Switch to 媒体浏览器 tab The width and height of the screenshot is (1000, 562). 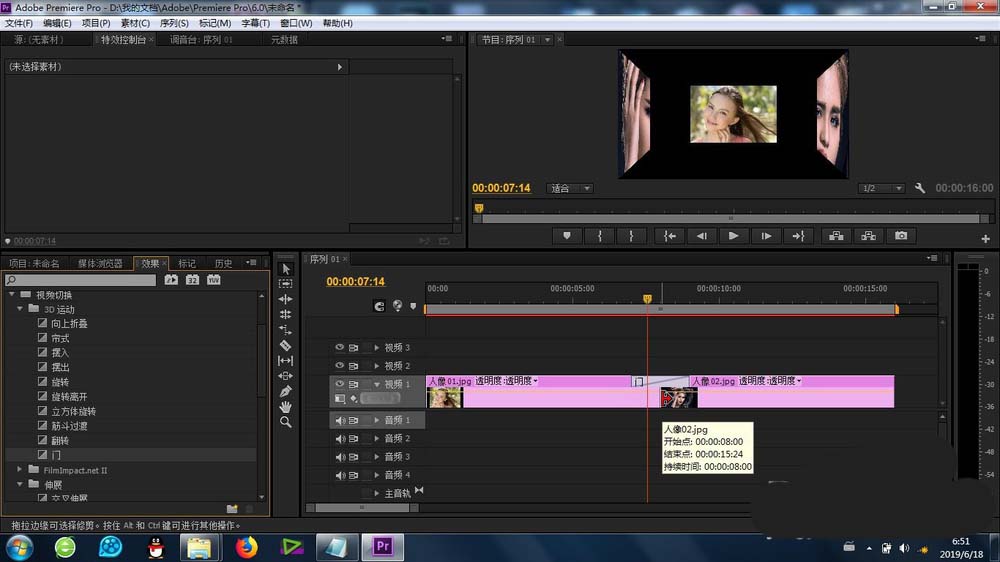tap(100, 263)
